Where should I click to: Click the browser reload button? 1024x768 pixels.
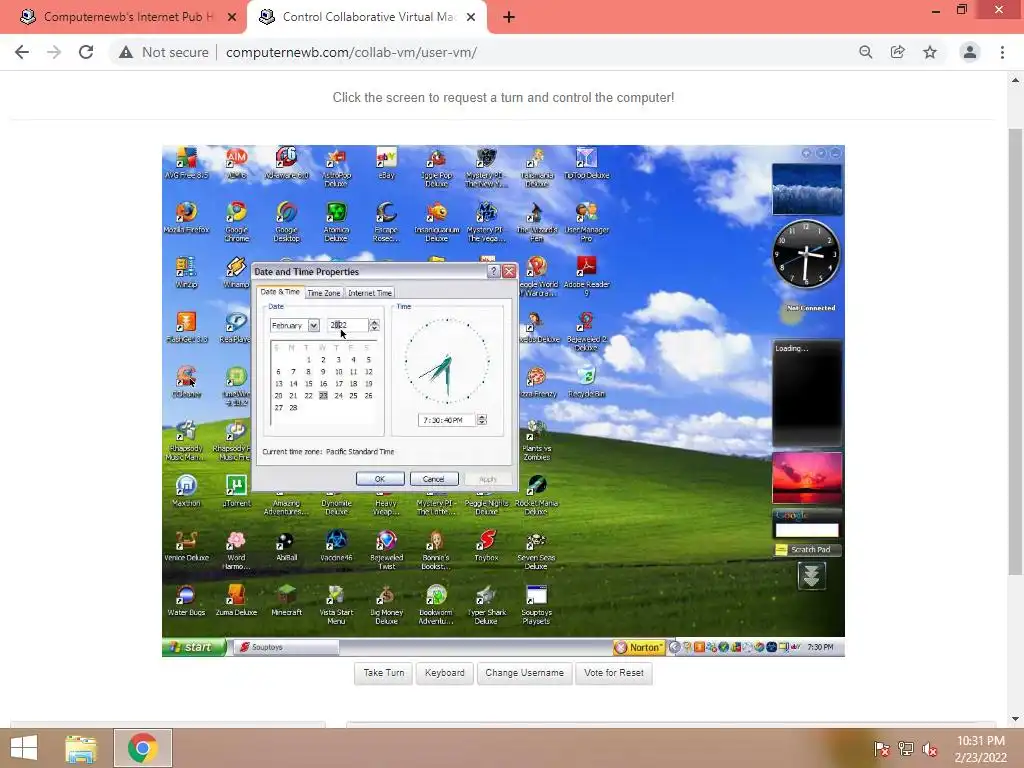(86, 52)
